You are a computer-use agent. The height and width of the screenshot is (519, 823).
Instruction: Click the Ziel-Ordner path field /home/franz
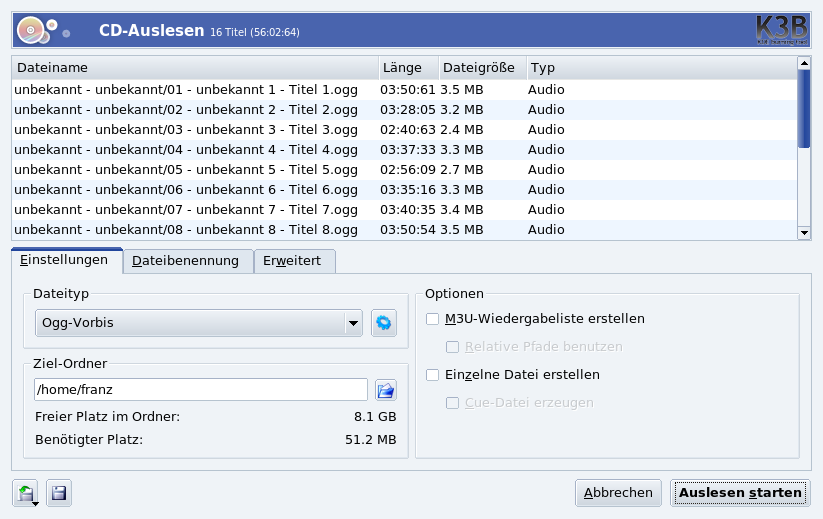201,390
